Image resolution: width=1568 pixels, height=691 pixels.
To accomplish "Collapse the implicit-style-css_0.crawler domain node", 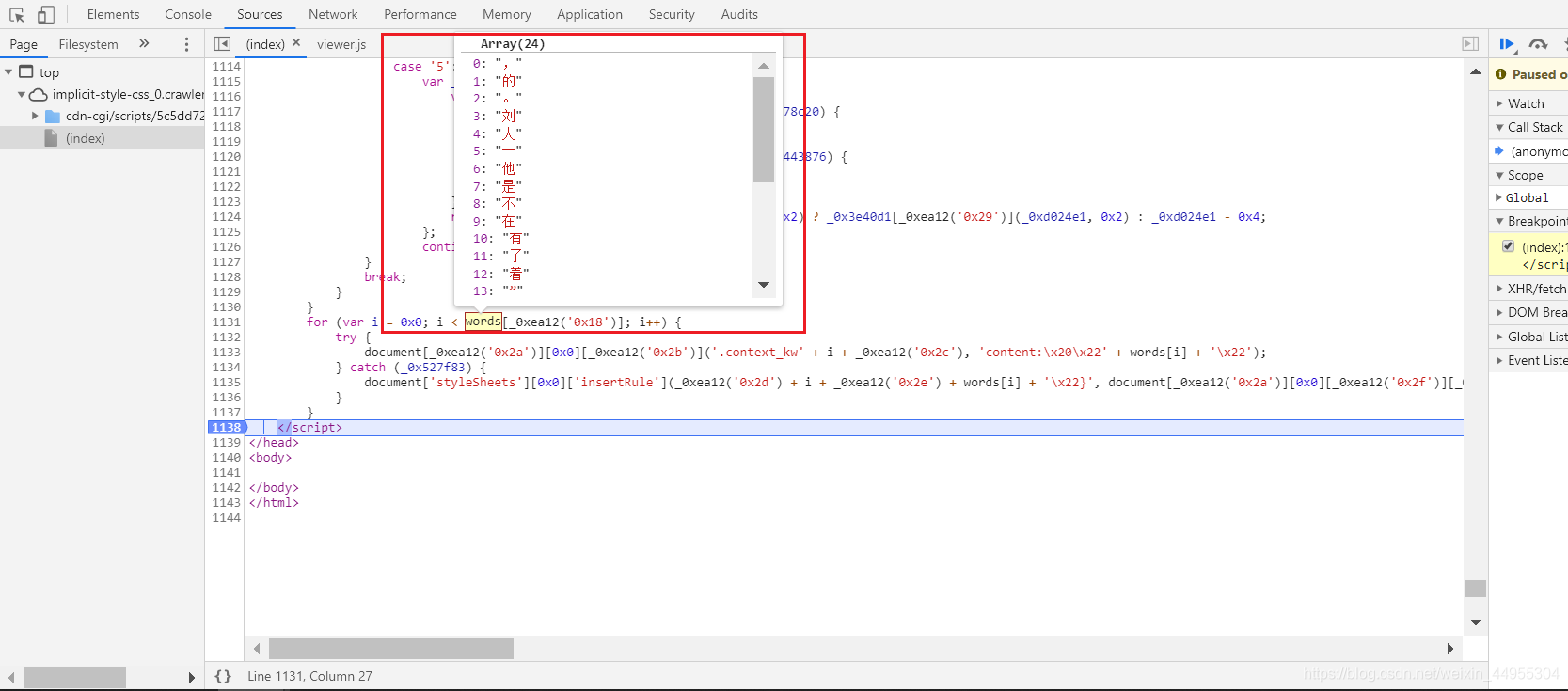I will [x=22, y=94].
